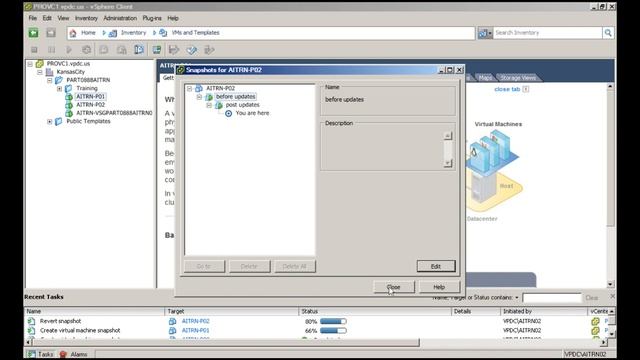The image size is (640, 360).
Task: Click the magnifier search button
Action: click(x=608, y=33)
